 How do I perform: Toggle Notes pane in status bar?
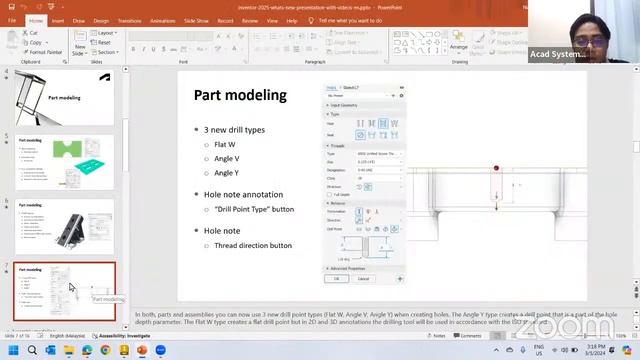coord(436,336)
